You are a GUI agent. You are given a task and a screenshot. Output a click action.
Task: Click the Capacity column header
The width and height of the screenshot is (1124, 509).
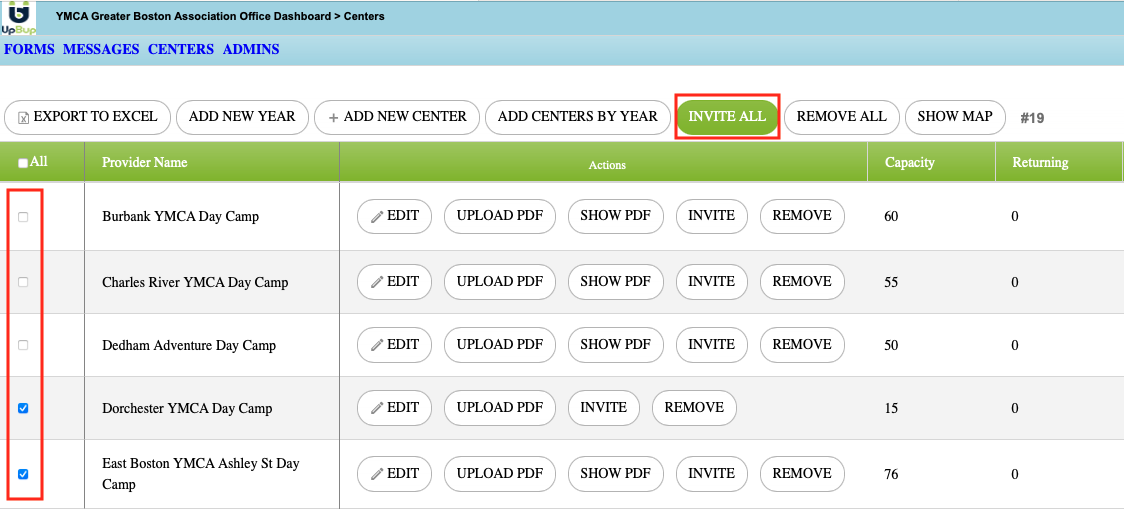pos(910,163)
